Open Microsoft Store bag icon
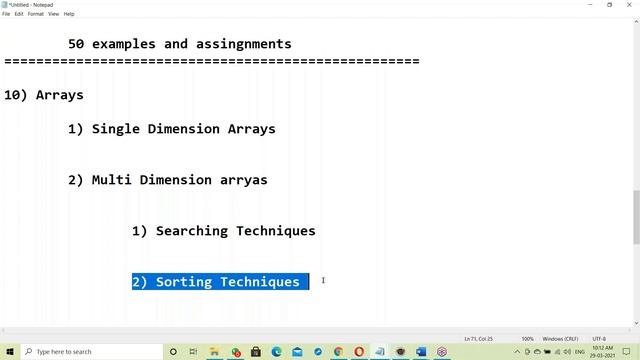Screen dimensions: 640x360 tap(256, 351)
